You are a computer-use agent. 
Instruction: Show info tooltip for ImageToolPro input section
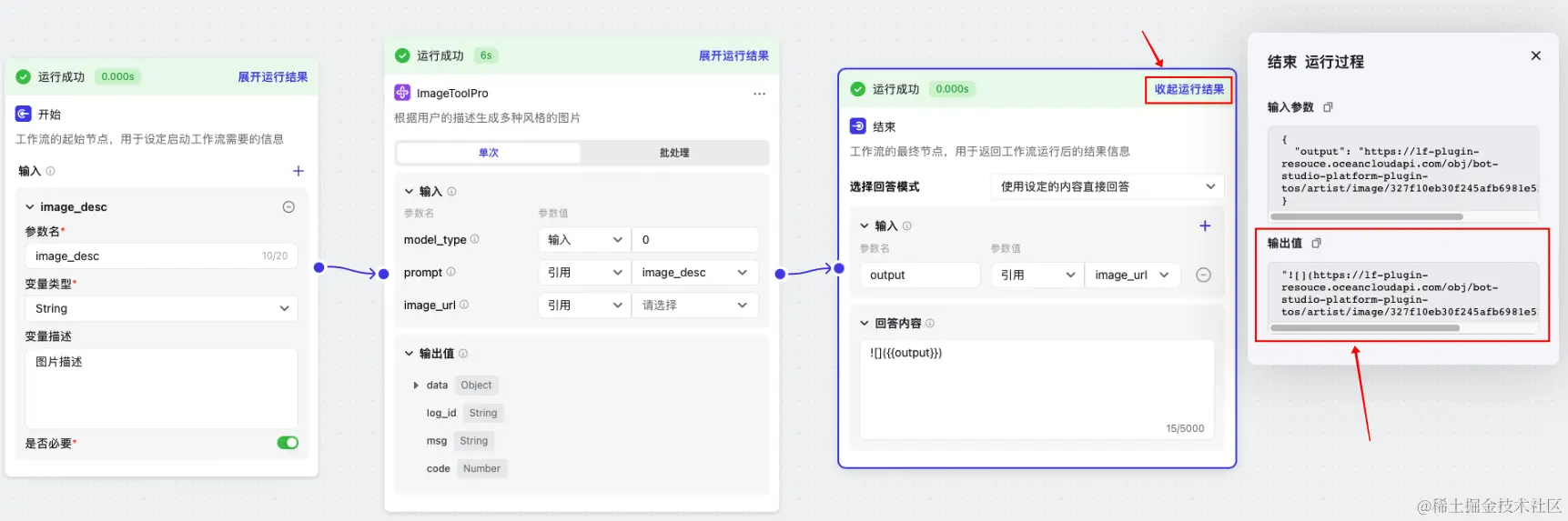coord(451,191)
